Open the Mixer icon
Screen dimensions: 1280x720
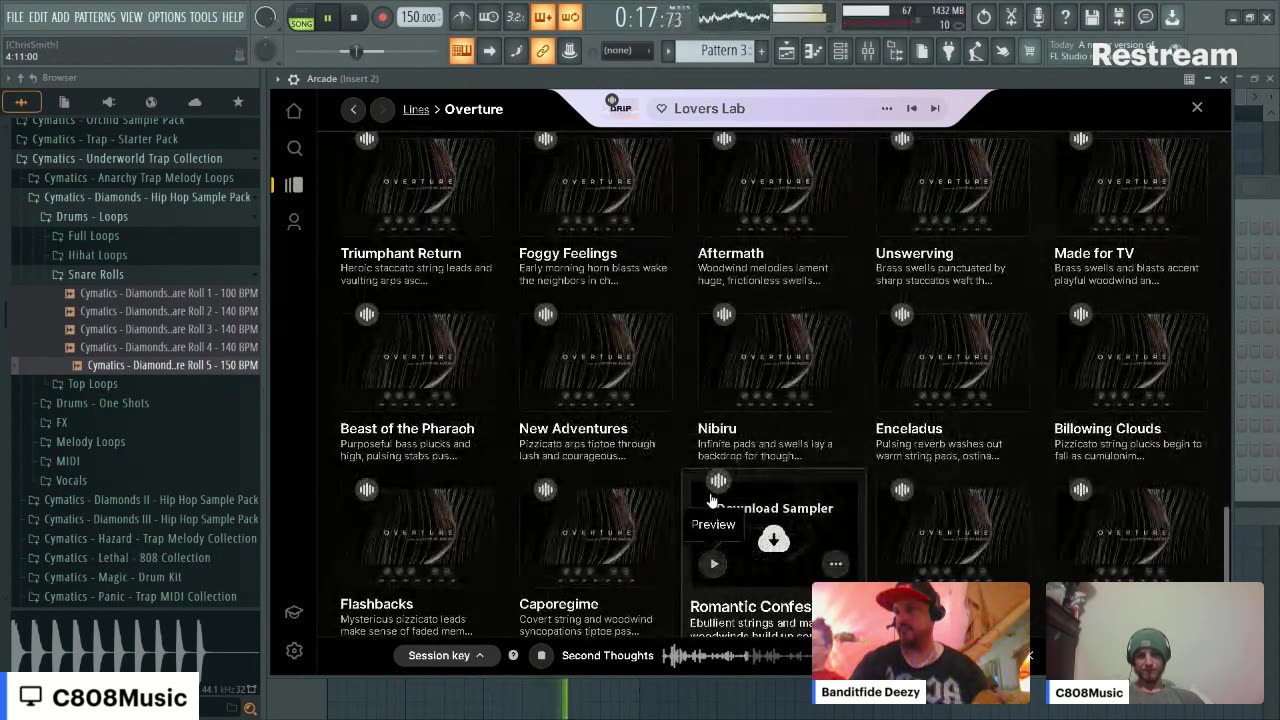pyautogui.click(x=868, y=51)
